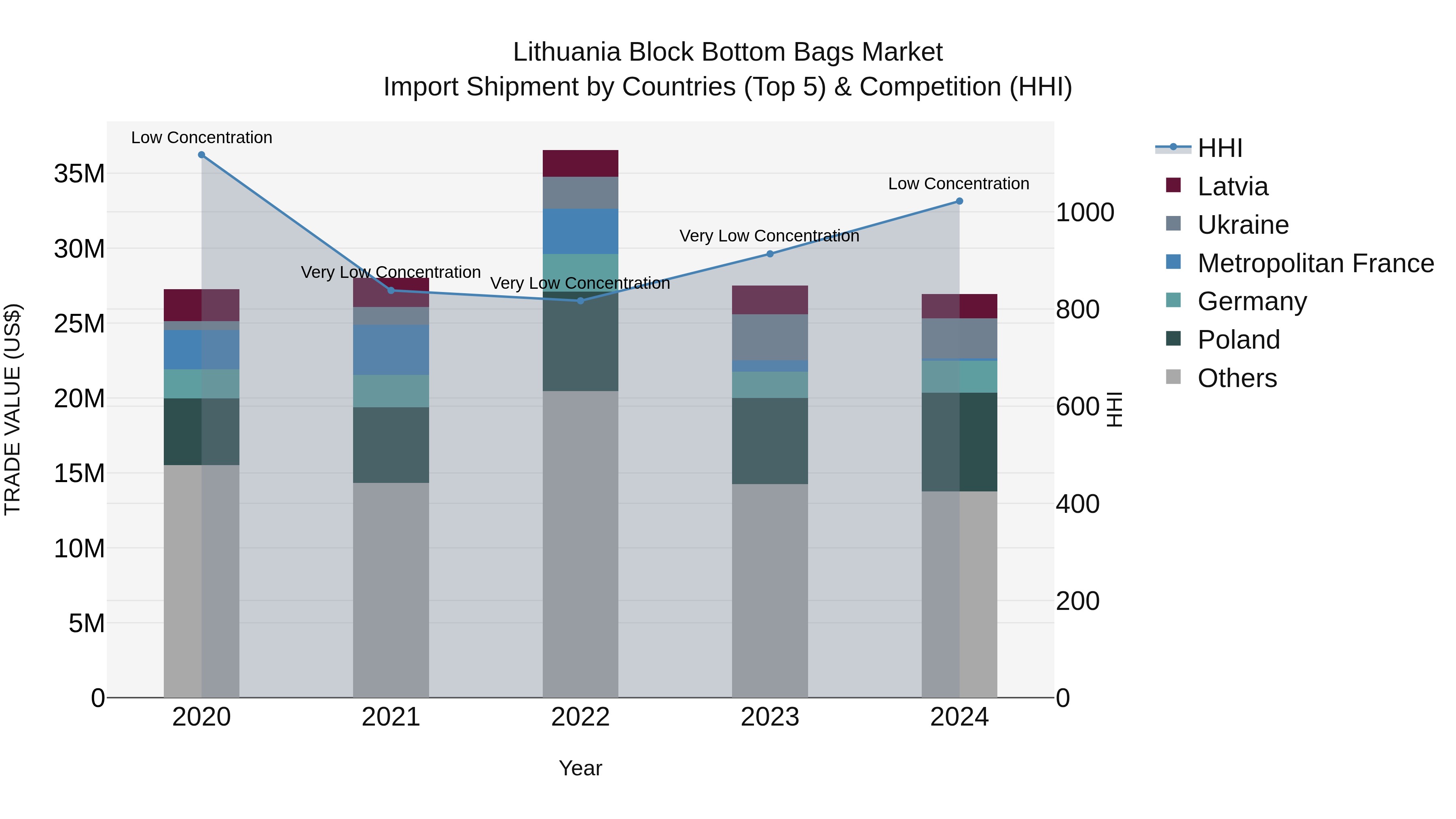Click the 2022 x-axis label
This screenshot has height=819, width=1456.
tap(580, 717)
